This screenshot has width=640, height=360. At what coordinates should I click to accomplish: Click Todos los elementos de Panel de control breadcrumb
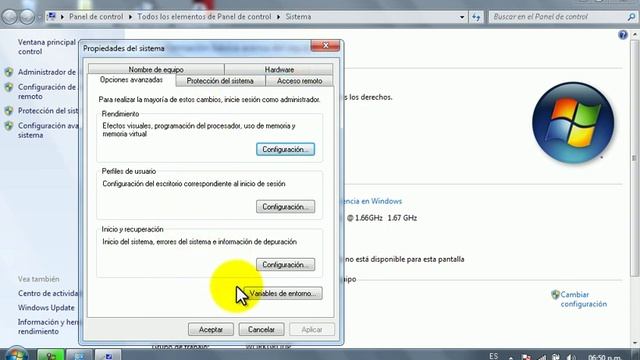pos(204,17)
